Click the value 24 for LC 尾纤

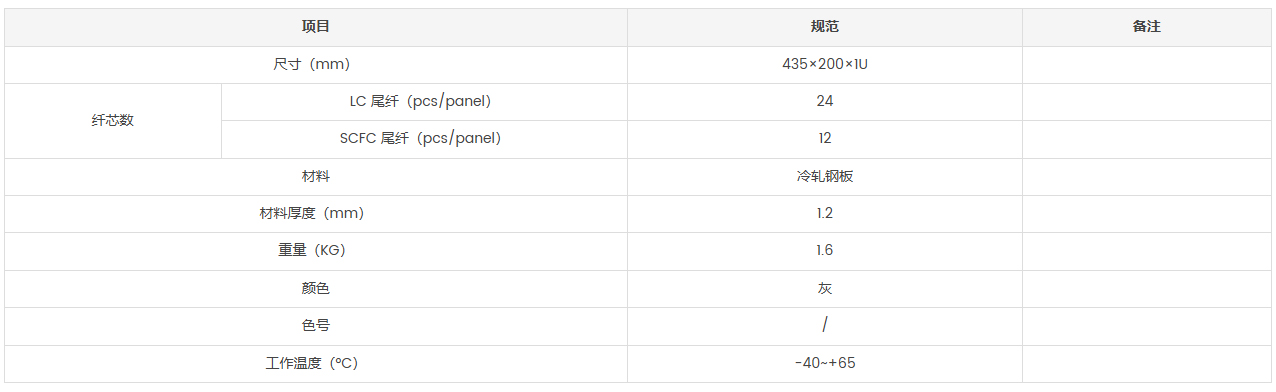tap(825, 101)
